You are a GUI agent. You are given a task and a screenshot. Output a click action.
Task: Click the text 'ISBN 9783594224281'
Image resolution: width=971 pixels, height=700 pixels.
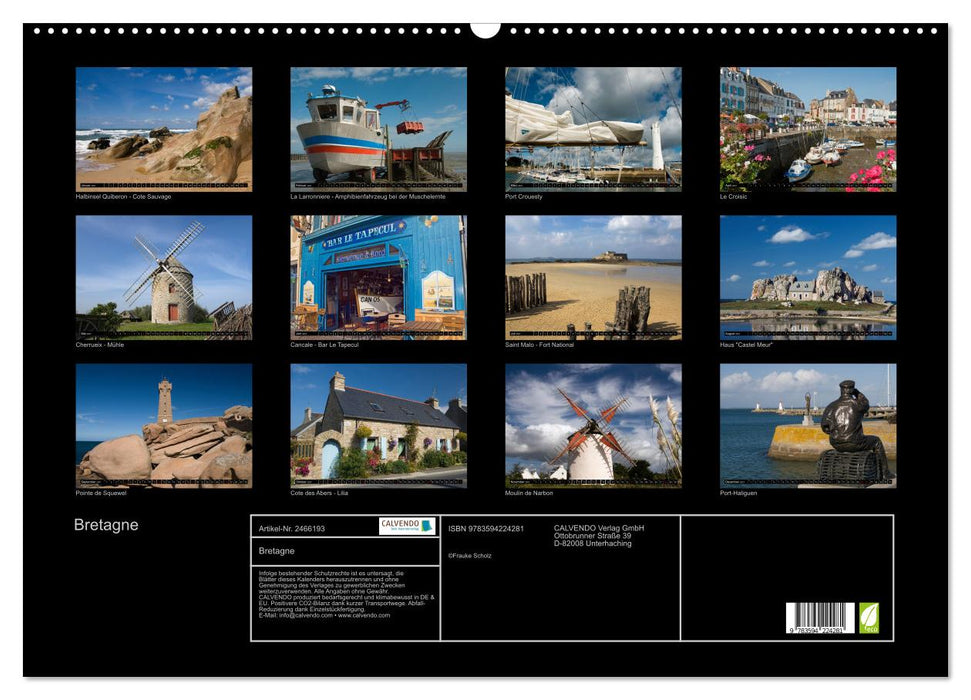tap(486, 528)
